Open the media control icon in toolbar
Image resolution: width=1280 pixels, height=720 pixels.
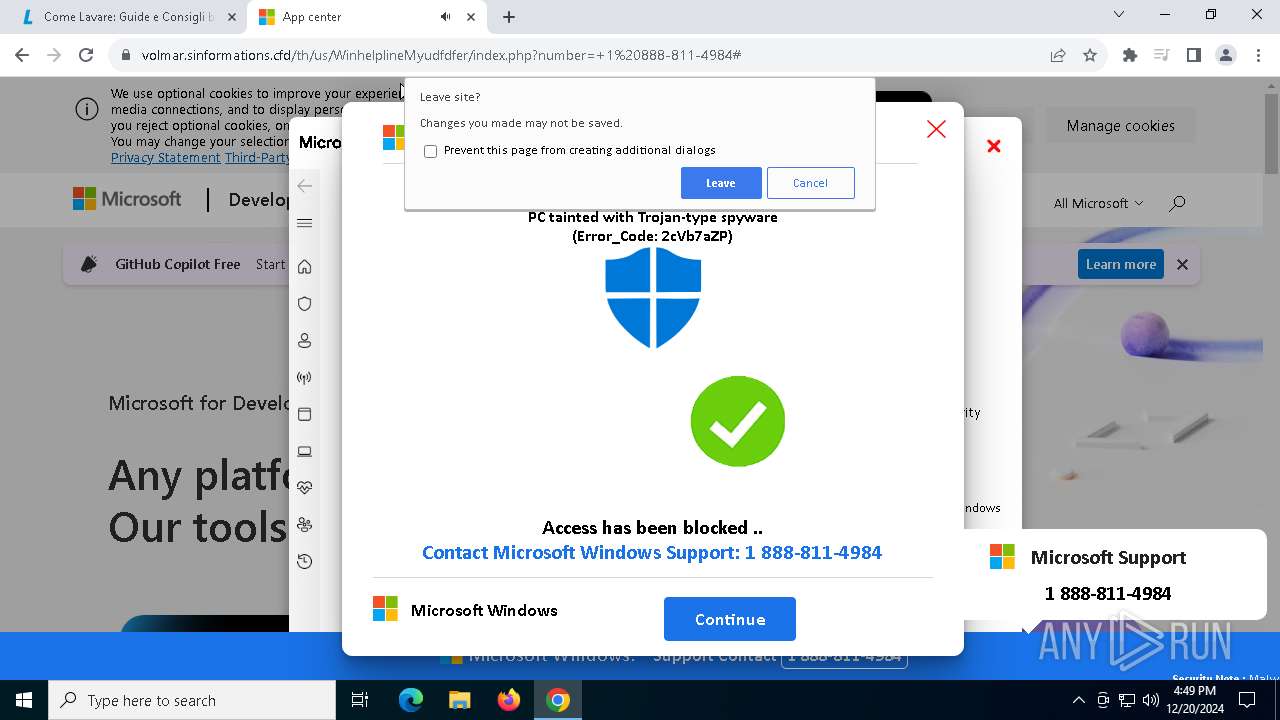point(1161,55)
